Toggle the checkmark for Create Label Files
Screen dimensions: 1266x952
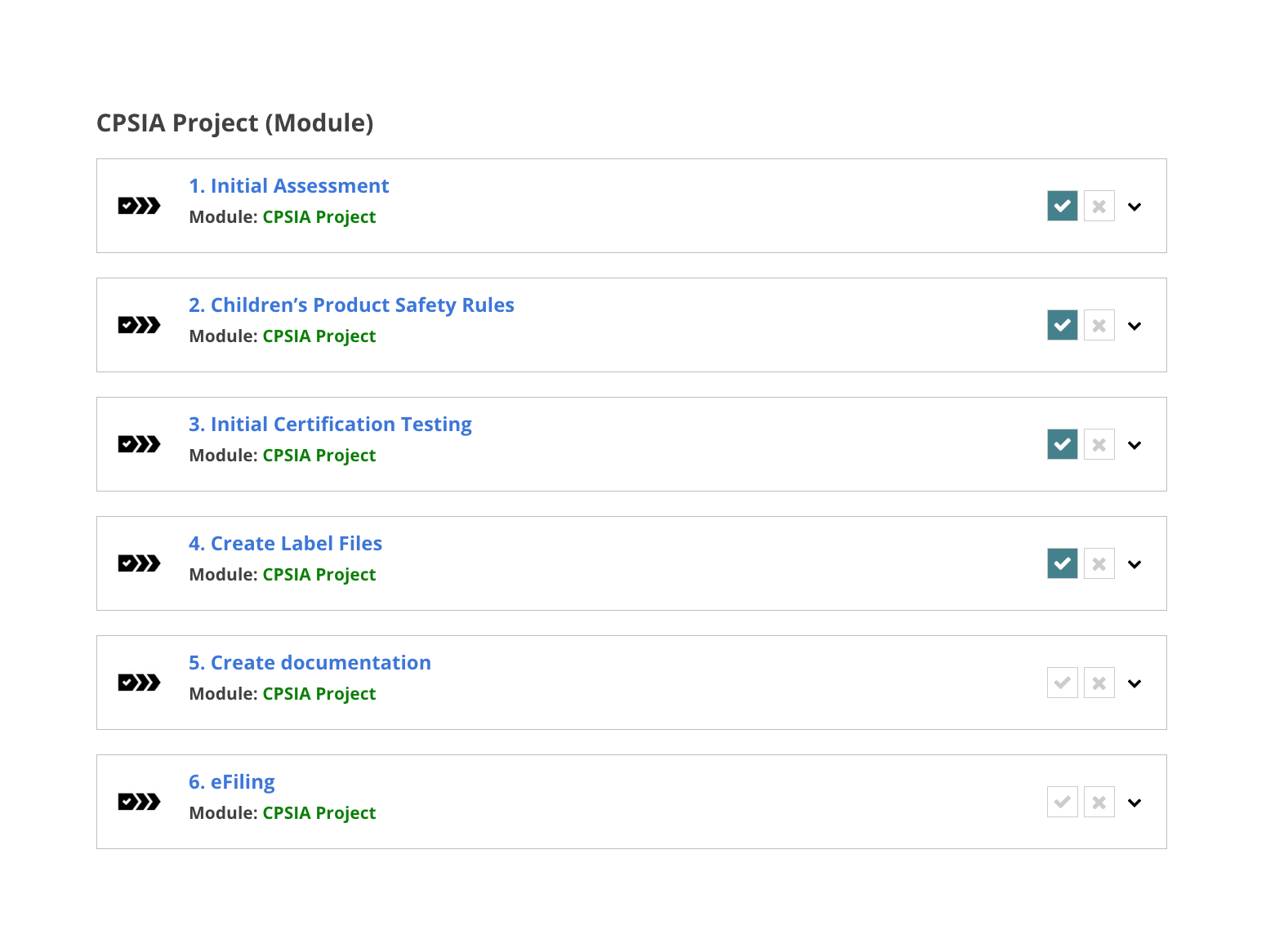pyautogui.click(x=1063, y=563)
